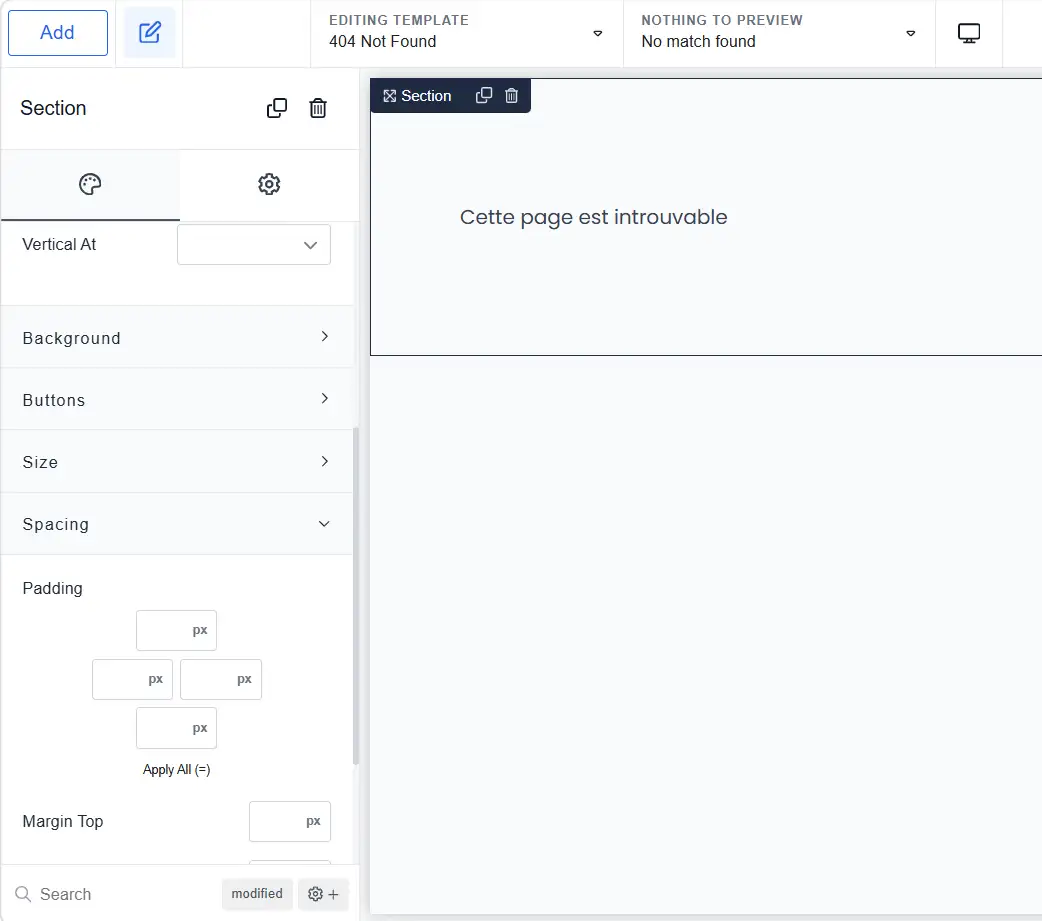The image size is (1042, 921).
Task: Click the Padding label
Action: pyautogui.click(x=52, y=588)
